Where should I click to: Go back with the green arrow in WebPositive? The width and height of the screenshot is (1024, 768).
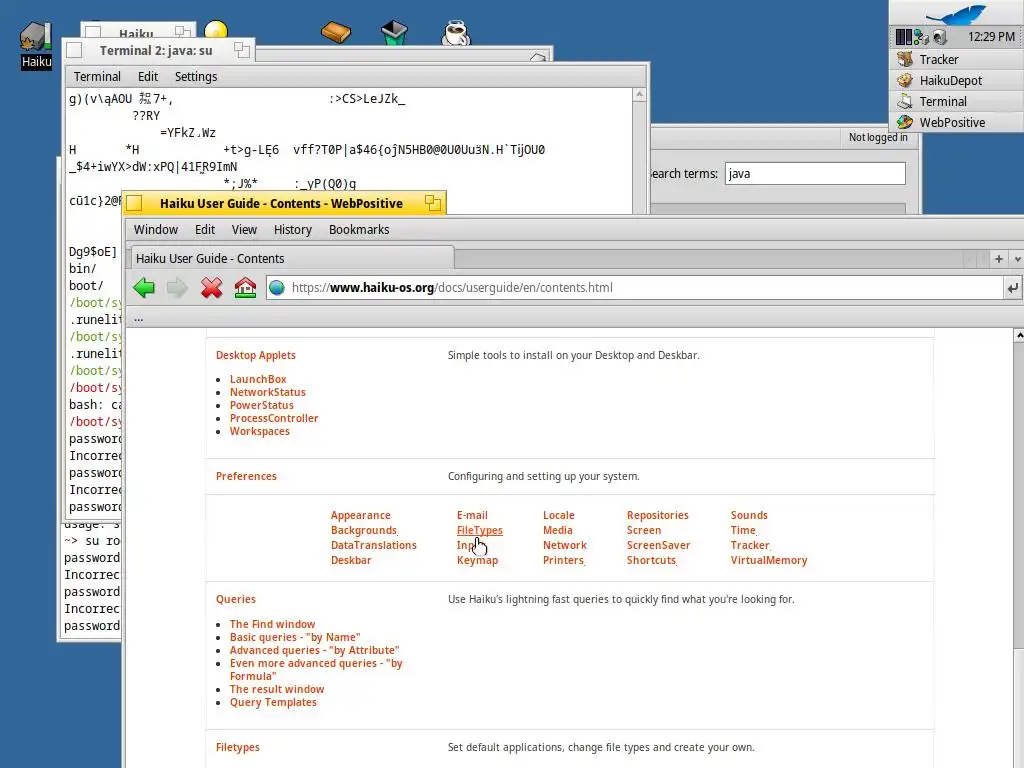144,287
